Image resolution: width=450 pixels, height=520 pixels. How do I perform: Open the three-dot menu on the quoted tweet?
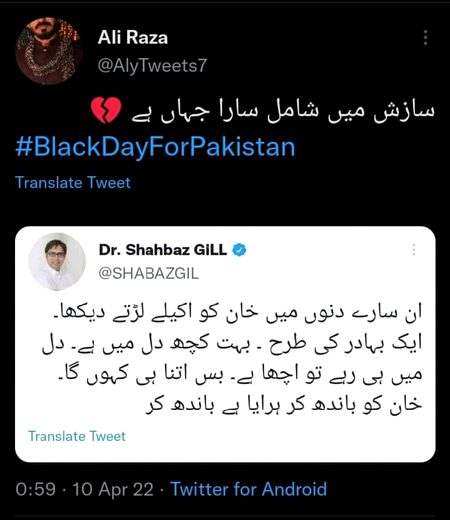click(x=414, y=249)
